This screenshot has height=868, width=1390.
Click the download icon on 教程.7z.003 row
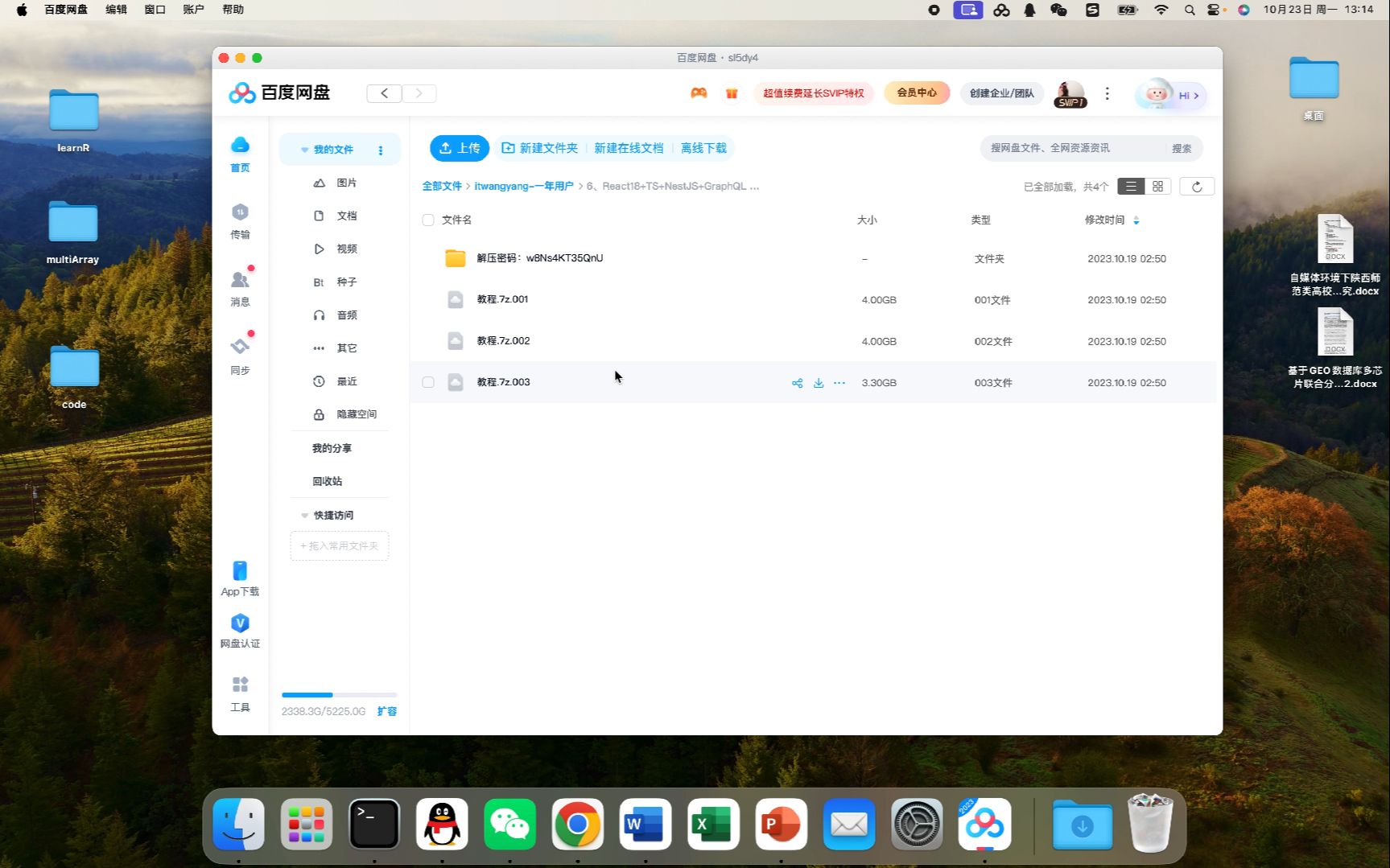[x=819, y=383]
